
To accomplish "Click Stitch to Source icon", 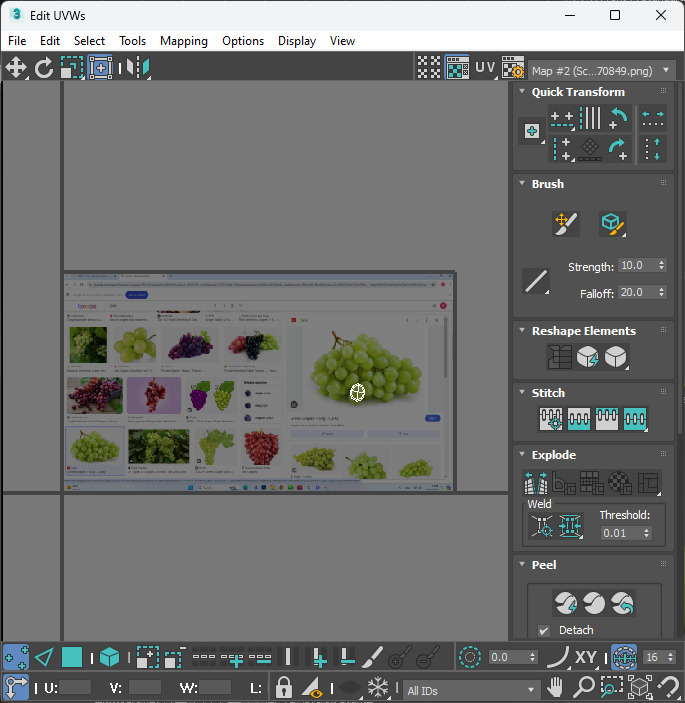I will click(x=607, y=419).
